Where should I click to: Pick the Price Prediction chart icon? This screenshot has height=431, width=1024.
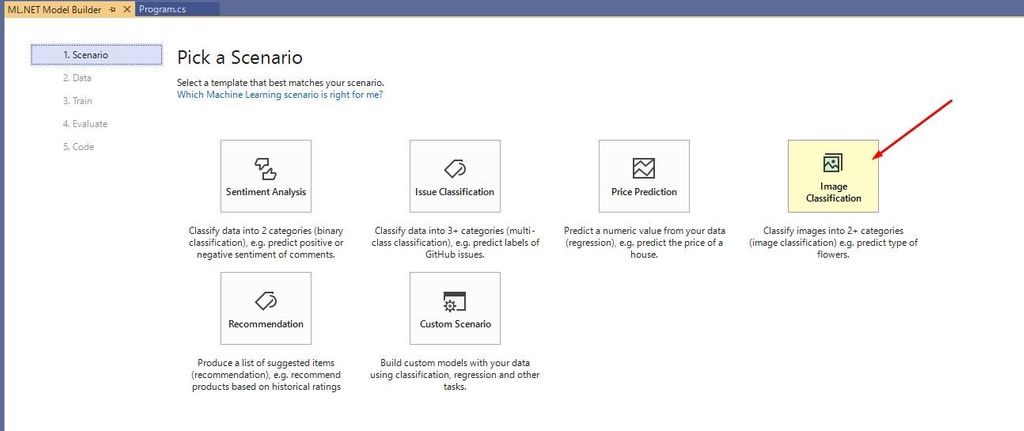(644, 168)
